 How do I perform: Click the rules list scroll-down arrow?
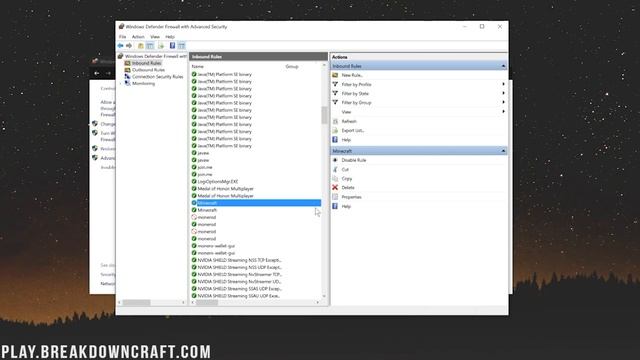tap(324, 296)
